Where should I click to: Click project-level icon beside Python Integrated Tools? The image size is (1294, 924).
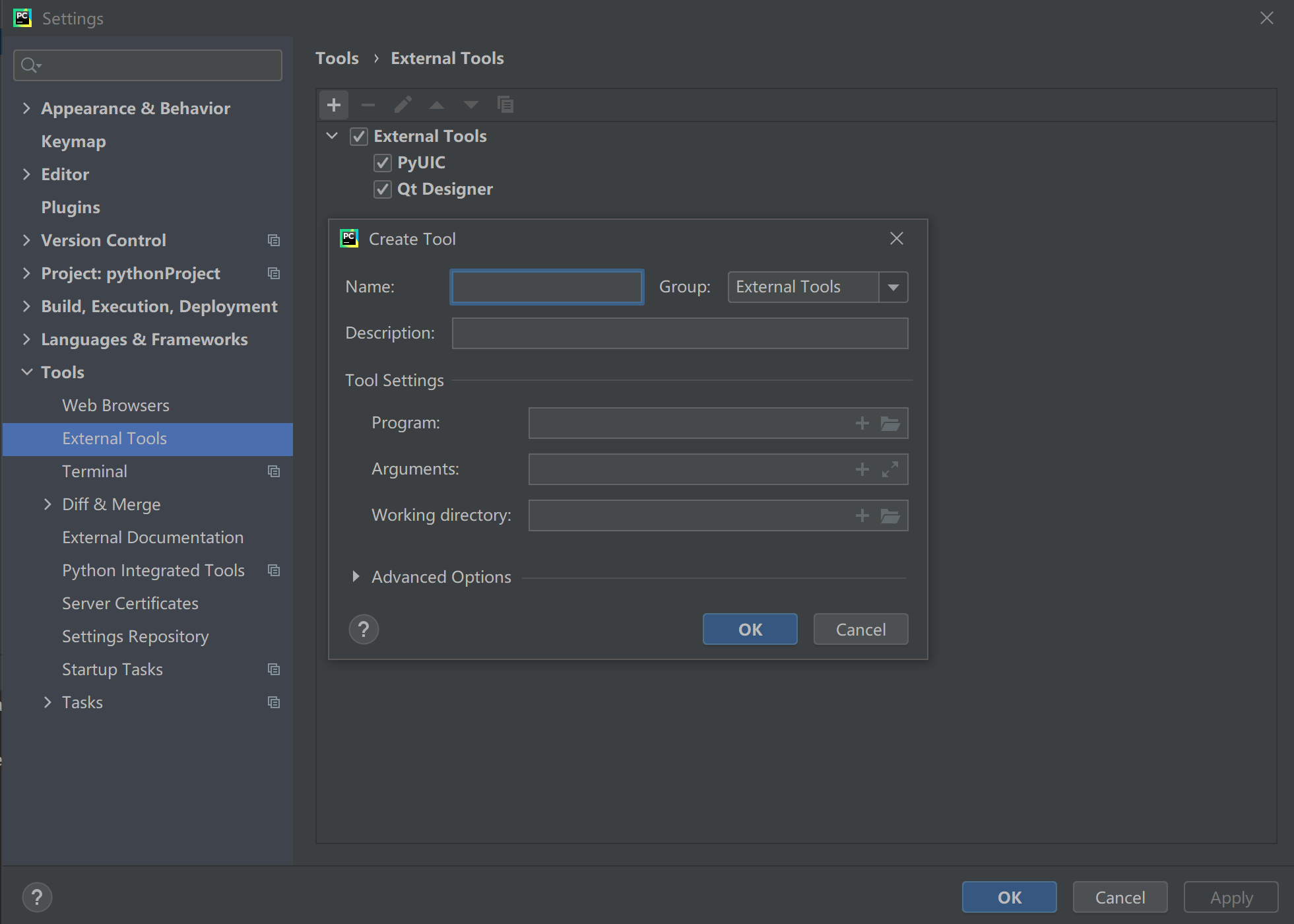tap(274, 570)
